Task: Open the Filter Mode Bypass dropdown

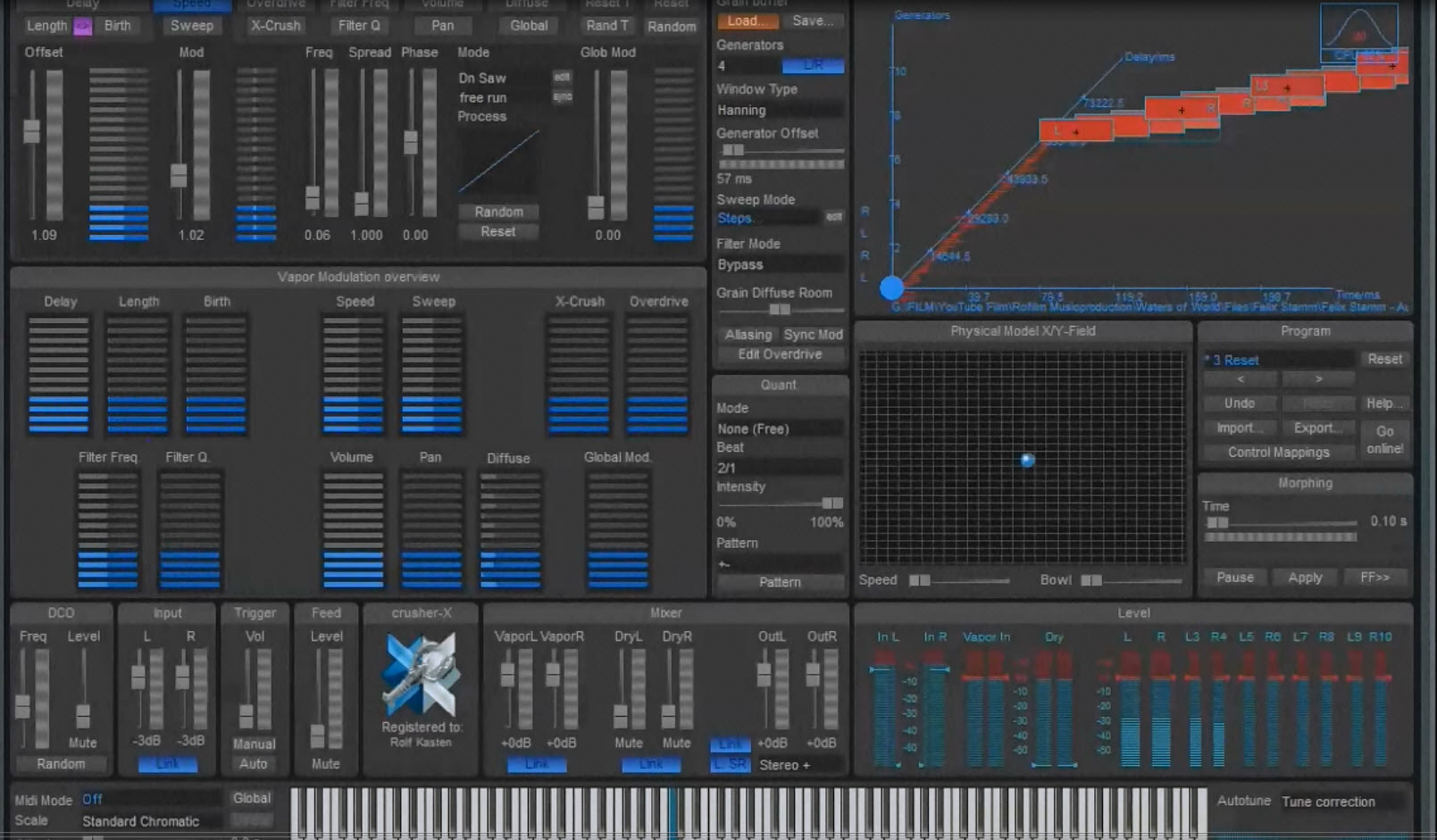Action: tap(780, 265)
